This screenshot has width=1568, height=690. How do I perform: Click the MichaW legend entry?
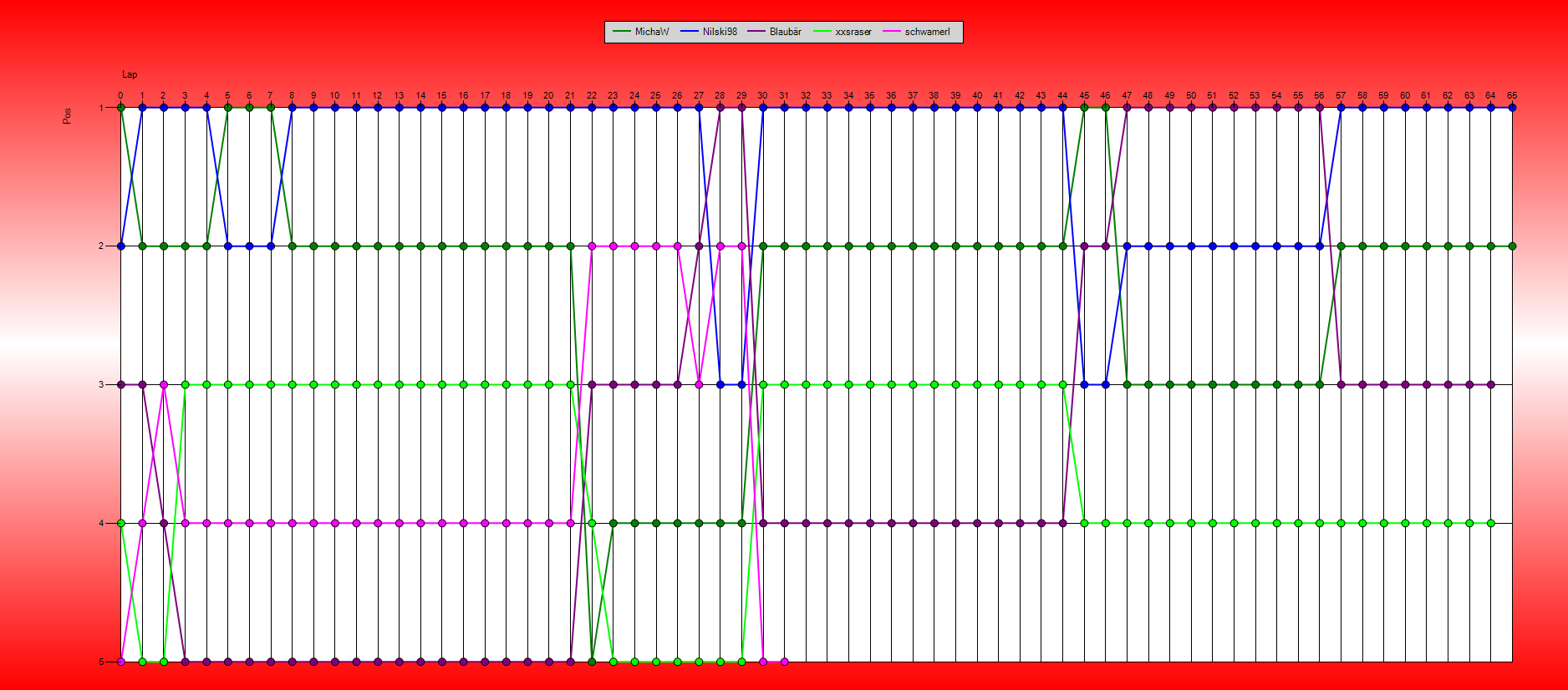641,32
